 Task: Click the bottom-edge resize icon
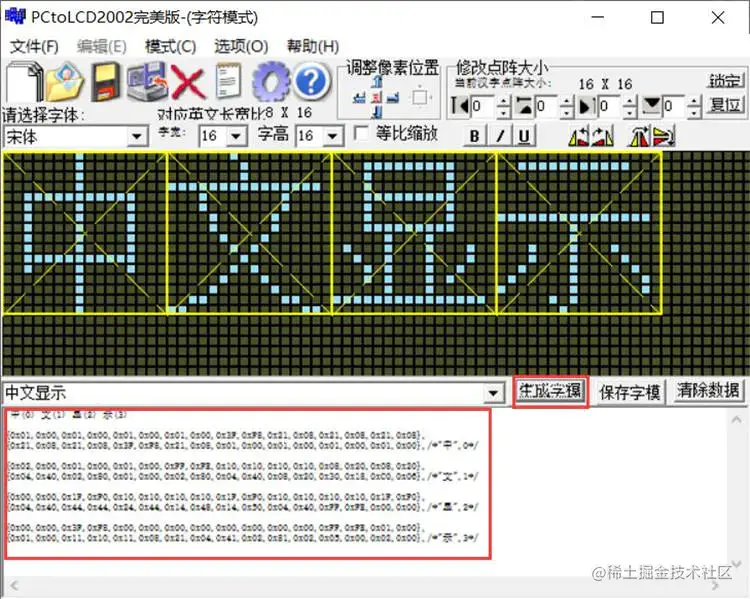651,106
